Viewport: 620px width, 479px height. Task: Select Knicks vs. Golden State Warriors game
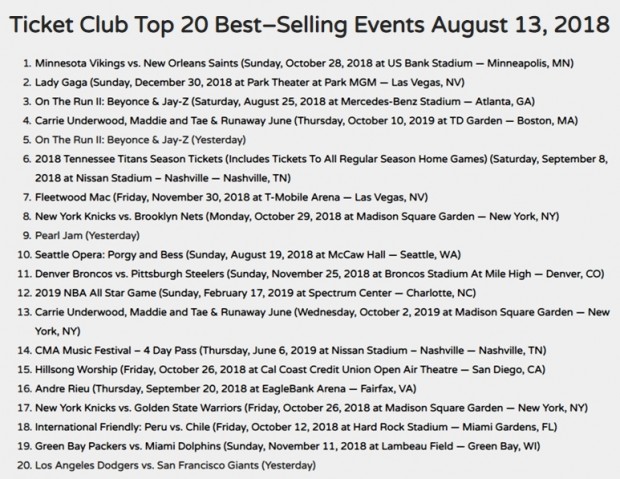[x=311, y=408]
